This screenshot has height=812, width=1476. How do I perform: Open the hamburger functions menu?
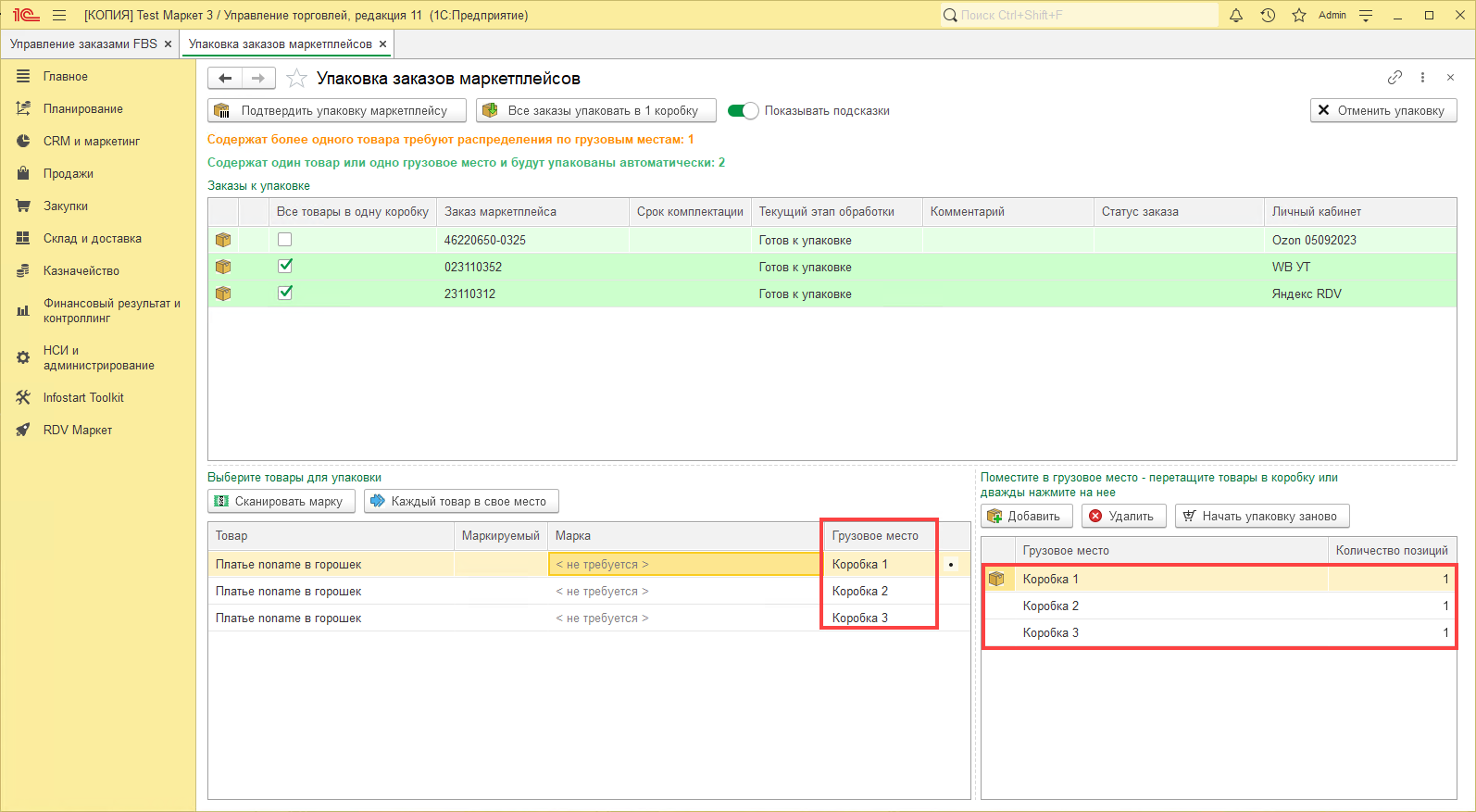point(59,15)
